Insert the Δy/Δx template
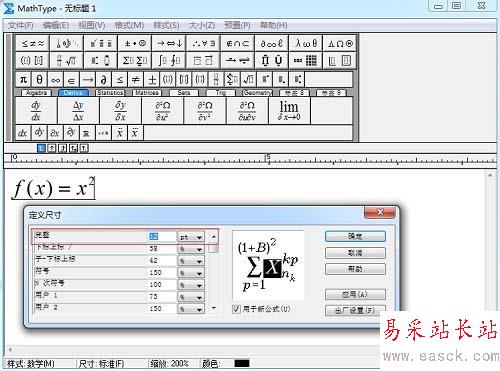 (x=78, y=111)
